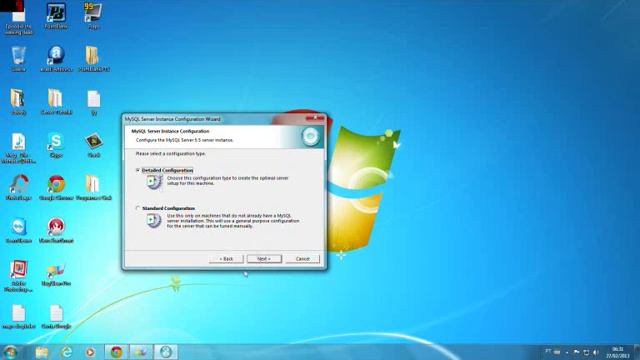
Task: Cancel the MySQL configuration wizard
Action: [302, 259]
